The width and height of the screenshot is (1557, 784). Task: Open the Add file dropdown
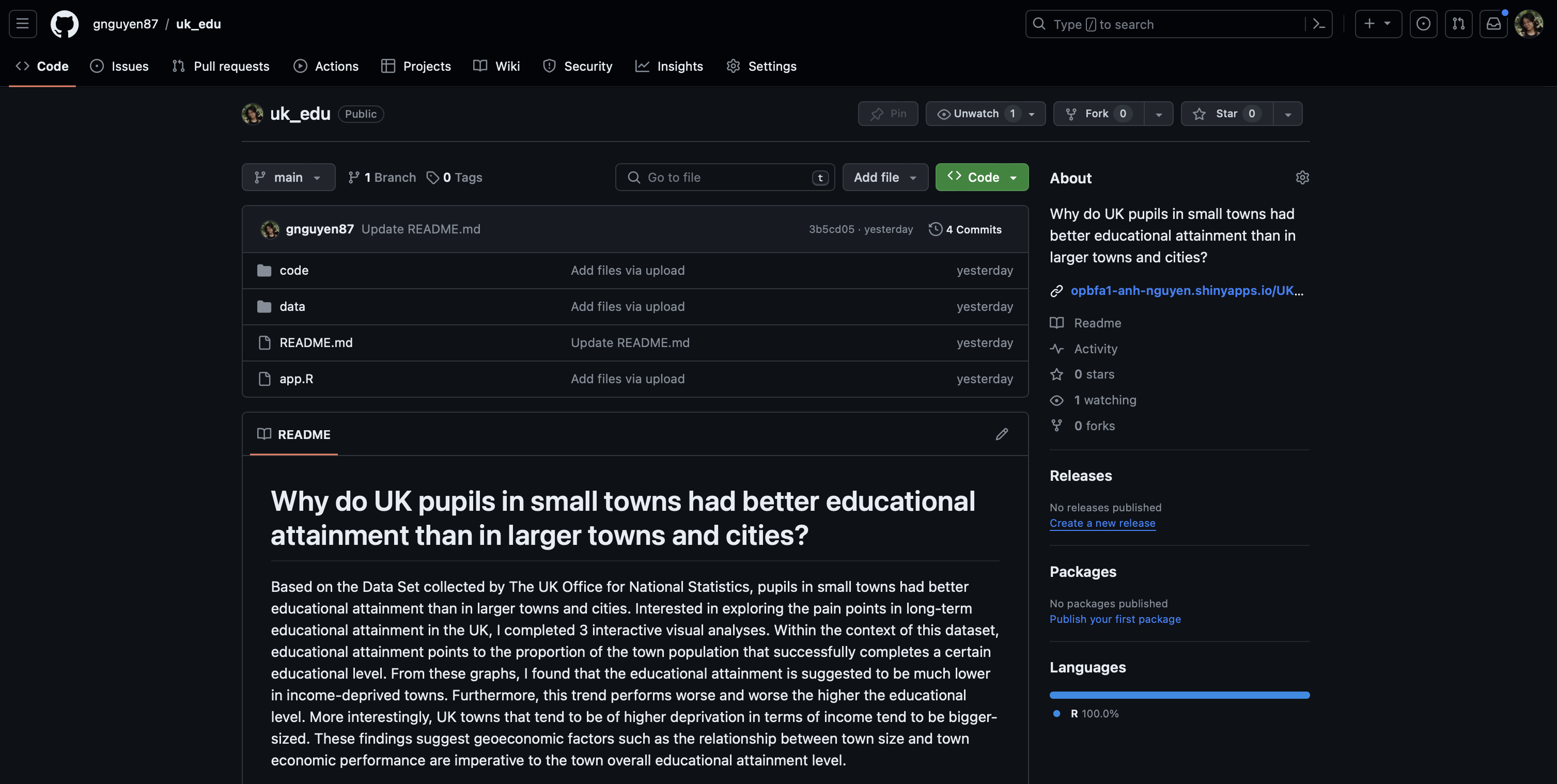(x=885, y=178)
